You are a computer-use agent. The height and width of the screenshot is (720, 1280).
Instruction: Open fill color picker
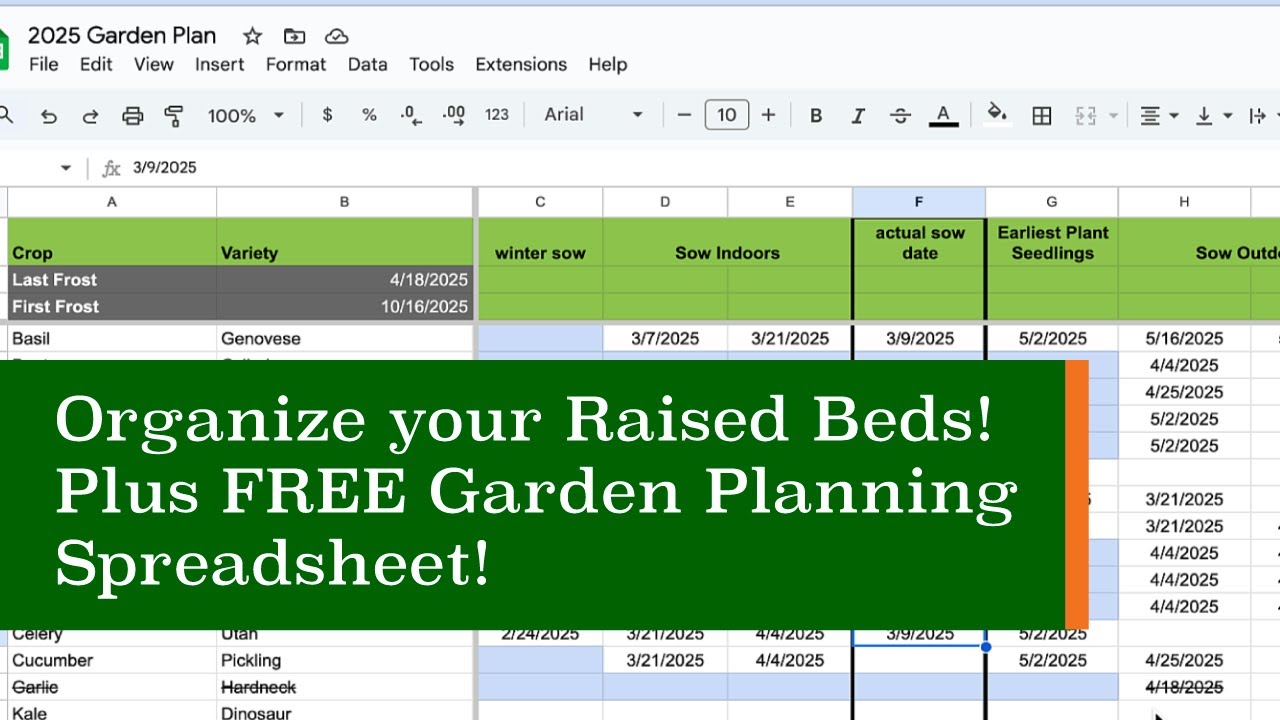click(x=997, y=115)
